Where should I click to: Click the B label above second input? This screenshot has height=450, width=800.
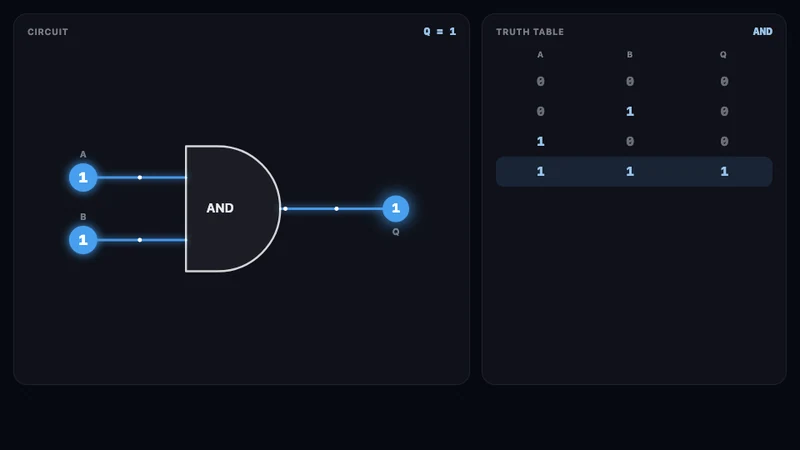click(83, 217)
